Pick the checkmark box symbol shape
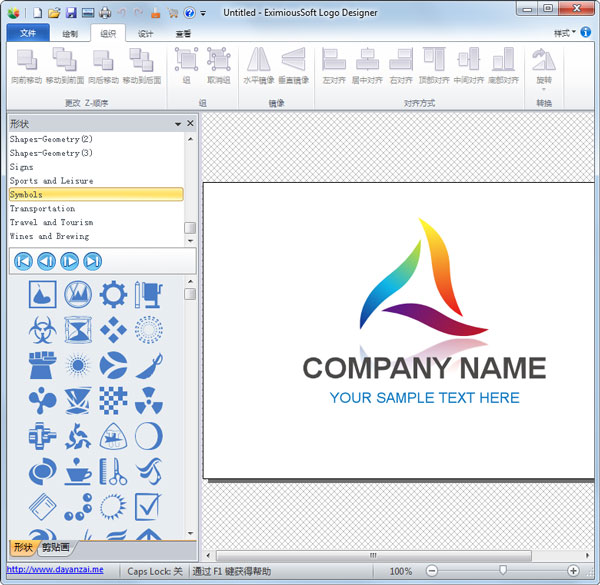The height and width of the screenshot is (585, 600). (149, 507)
